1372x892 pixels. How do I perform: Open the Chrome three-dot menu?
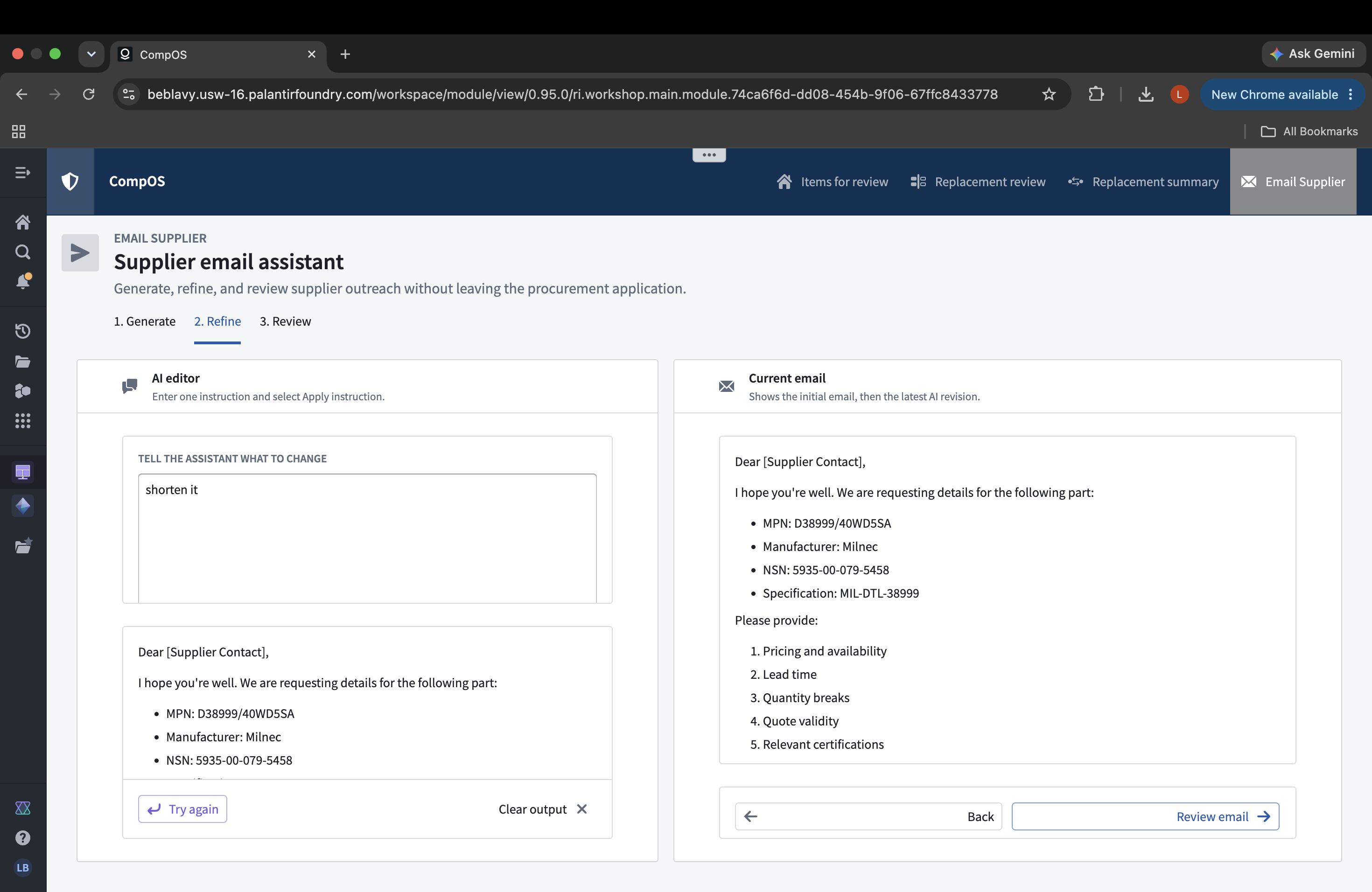1351,94
